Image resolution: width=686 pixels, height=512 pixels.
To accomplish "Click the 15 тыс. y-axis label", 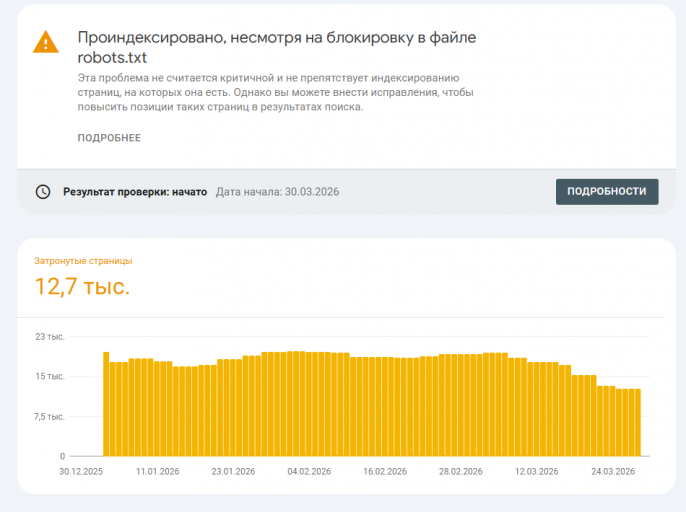I will point(50,376).
